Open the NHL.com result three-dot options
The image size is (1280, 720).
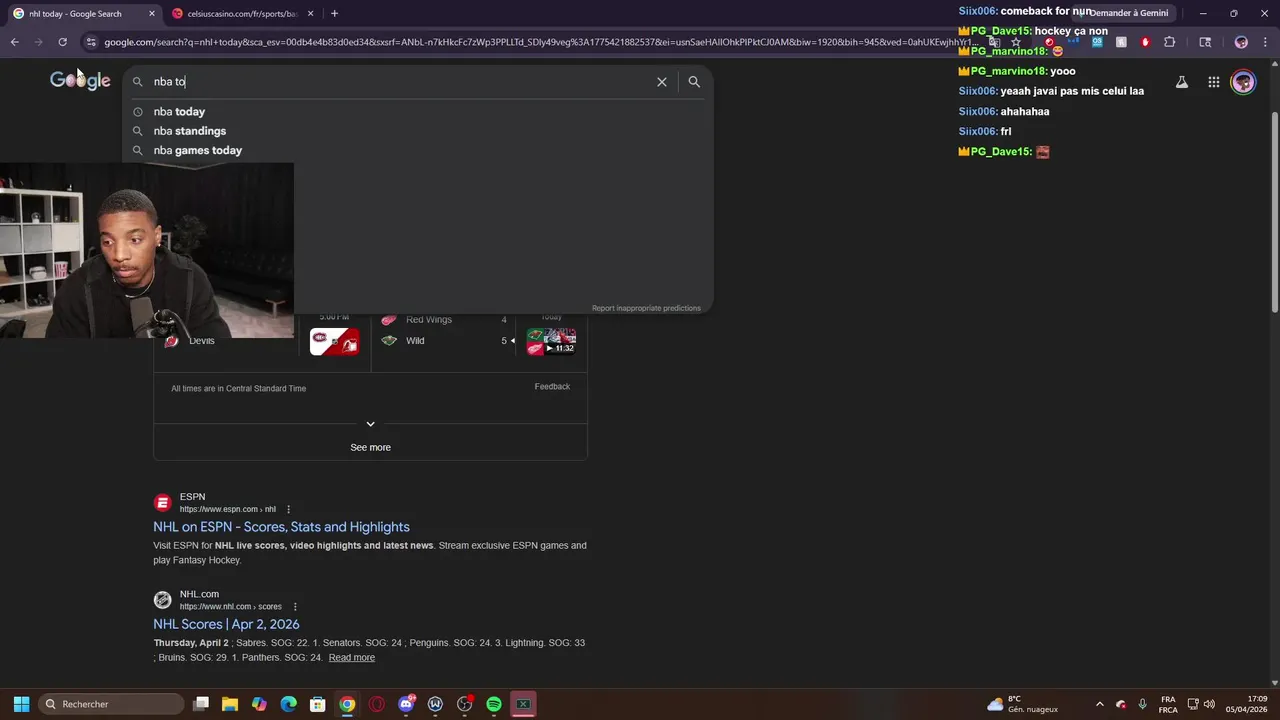click(295, 607)
